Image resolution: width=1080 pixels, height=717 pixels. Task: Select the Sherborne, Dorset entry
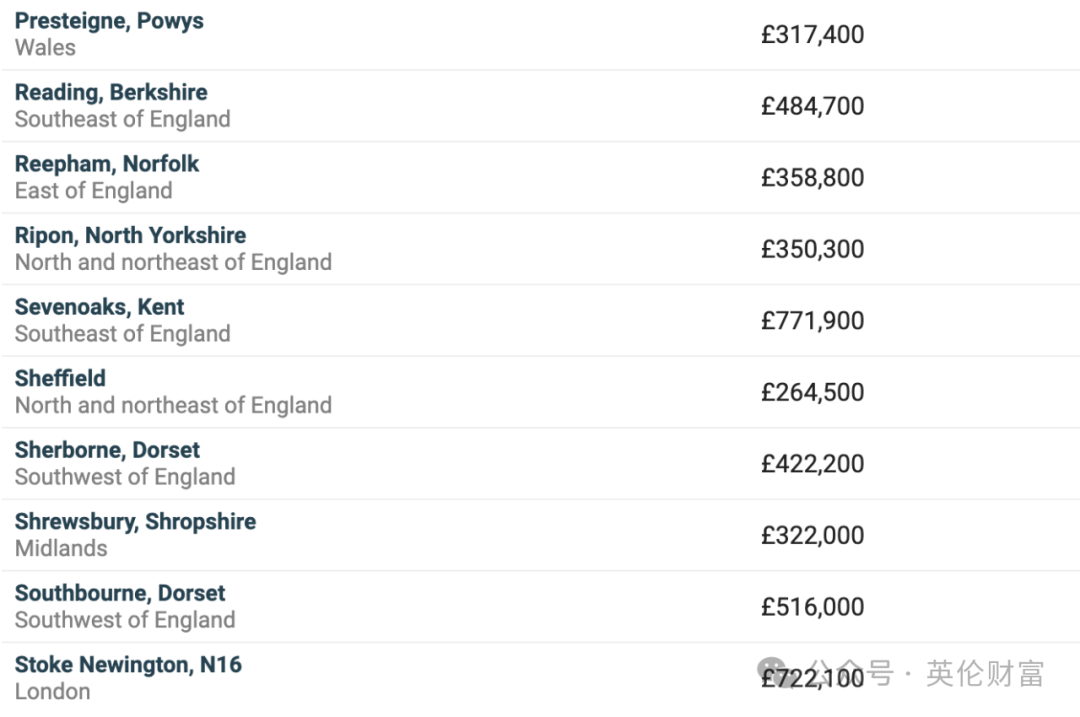click(107, 450)
